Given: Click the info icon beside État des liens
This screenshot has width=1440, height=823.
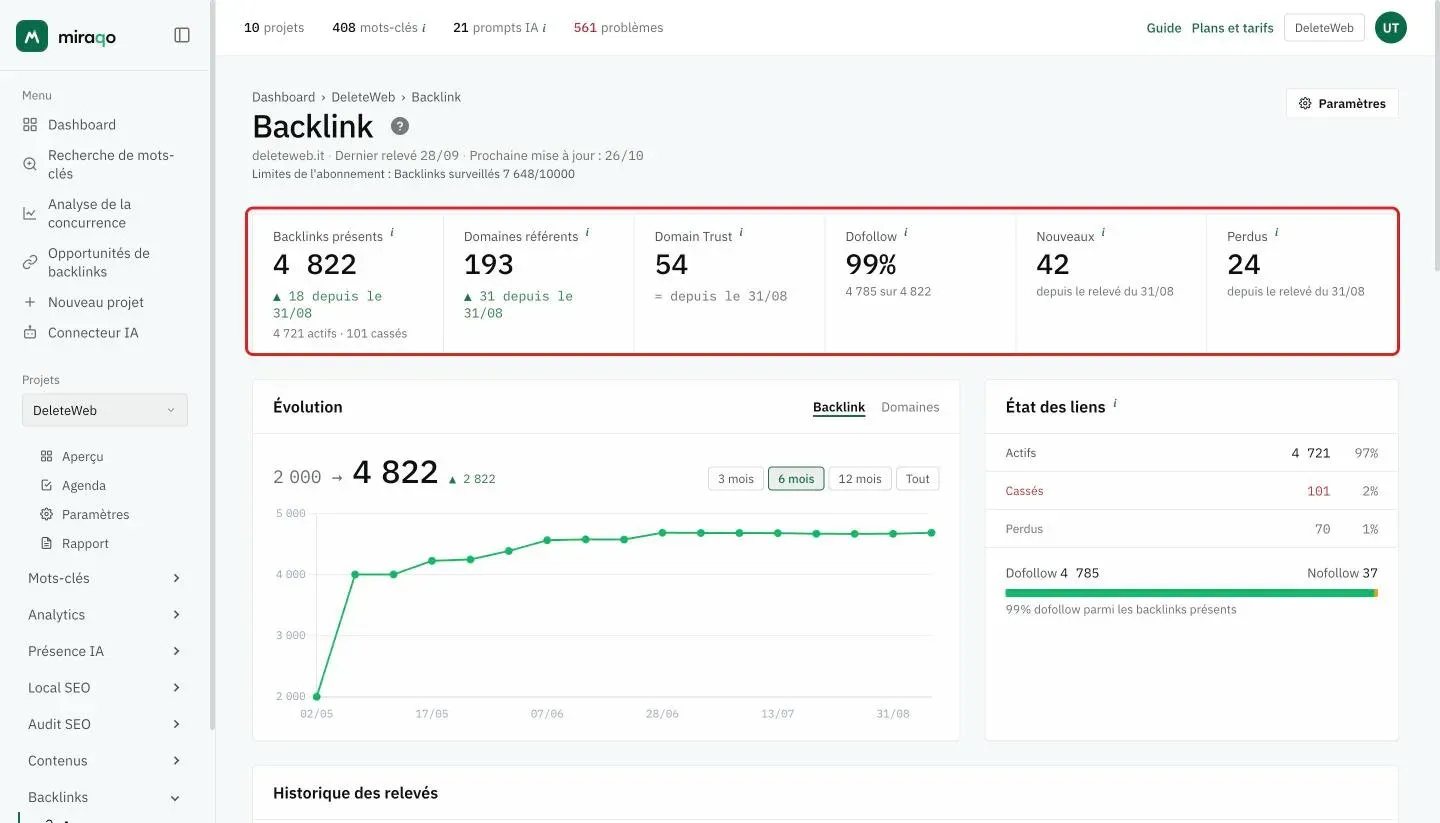Looking at the screenshot, I should point(1115,404).
